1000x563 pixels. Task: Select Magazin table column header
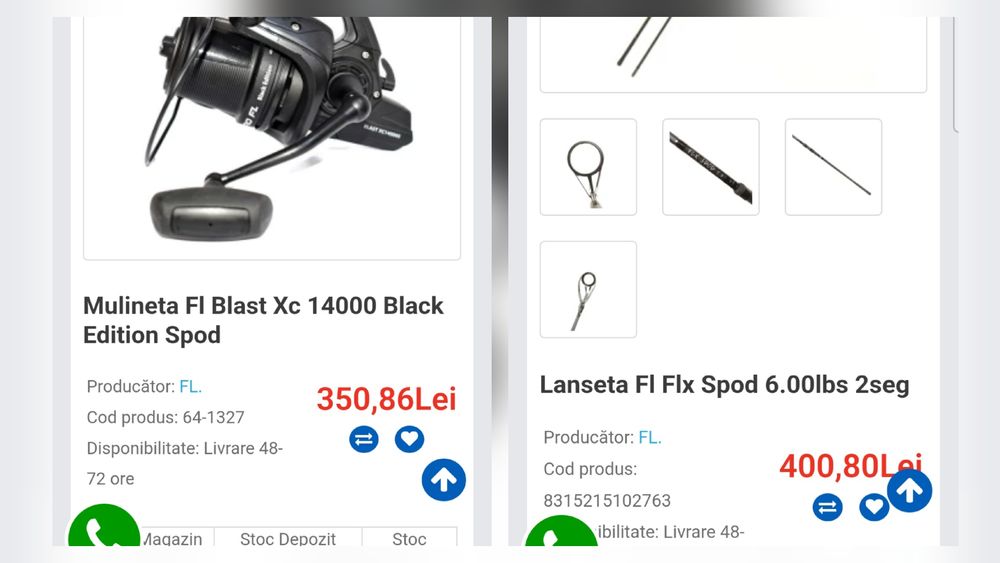click(172, 537)
